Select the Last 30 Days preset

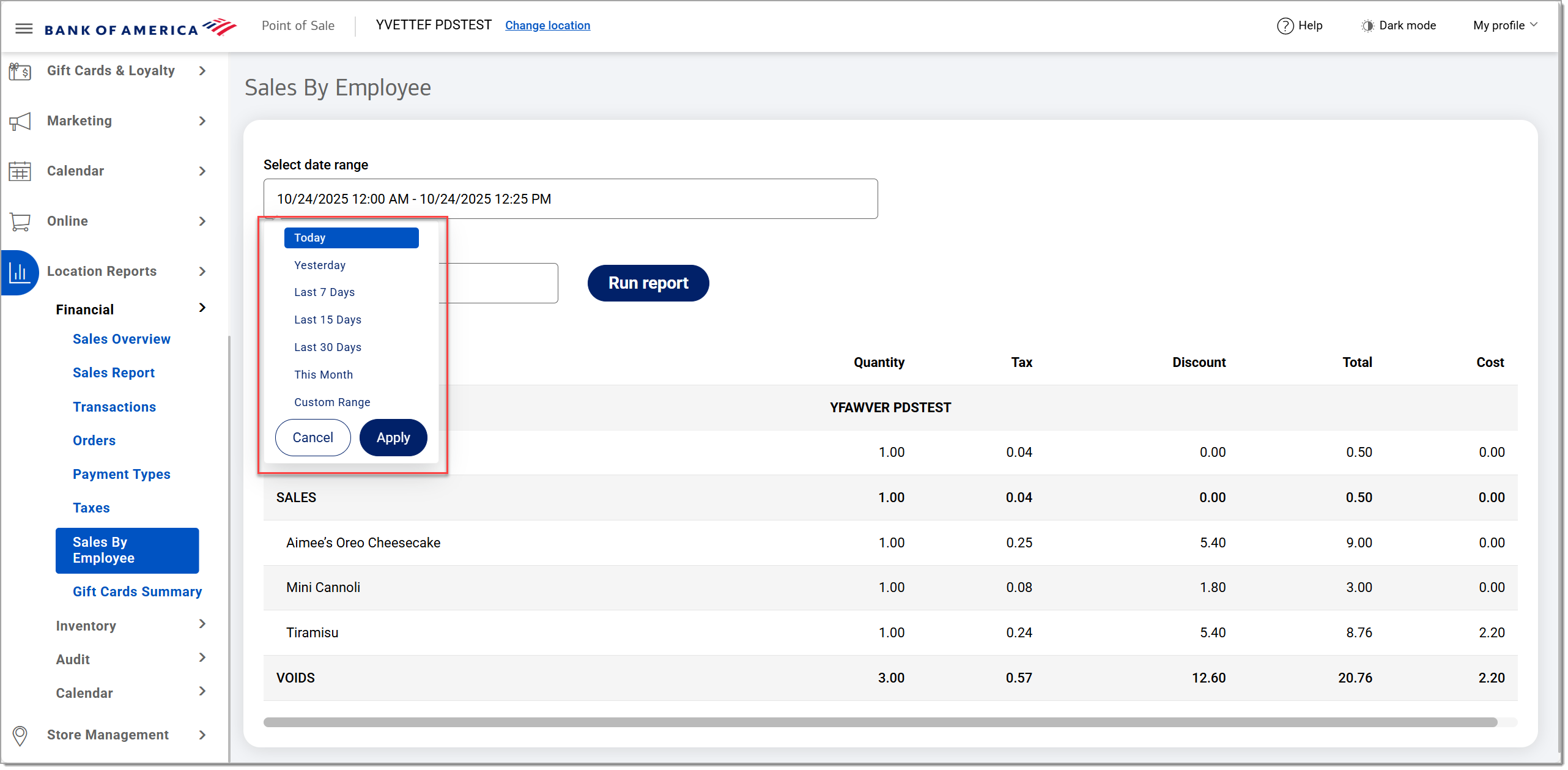tap(328, 347)
